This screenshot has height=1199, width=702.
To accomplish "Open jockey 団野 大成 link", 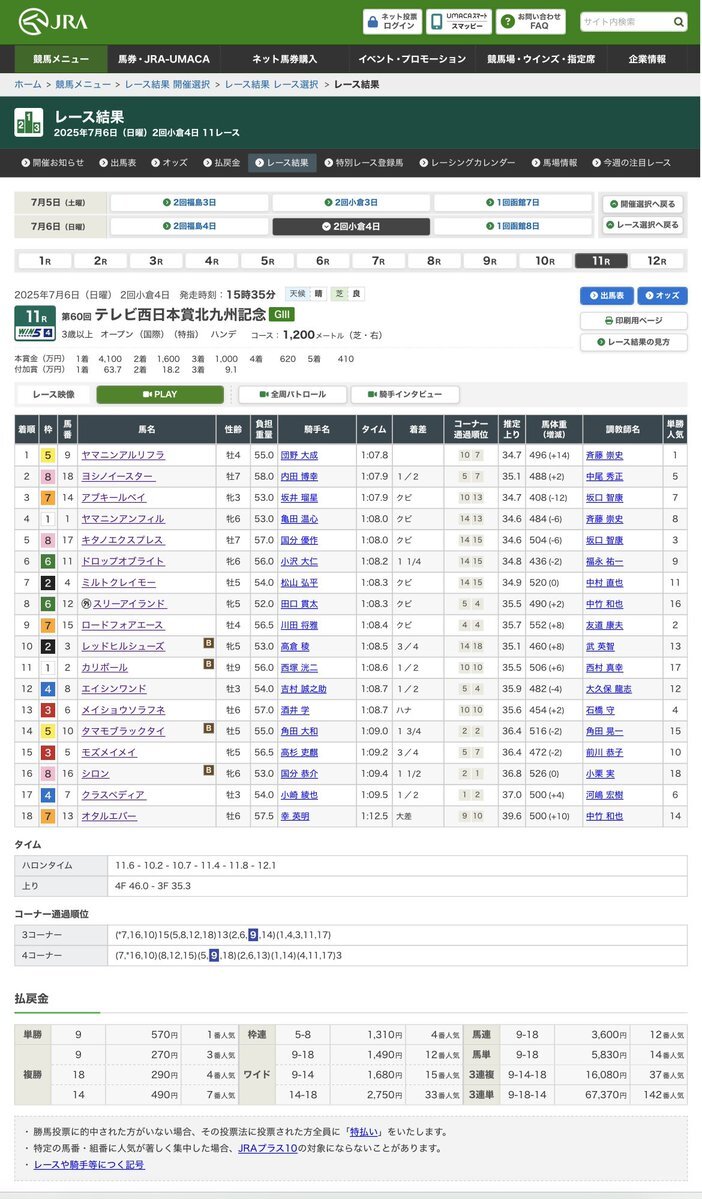I will click(x=299, y=455).
